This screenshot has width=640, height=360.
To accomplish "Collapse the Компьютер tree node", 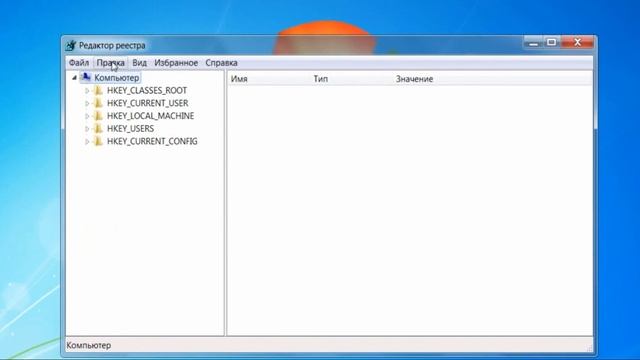I will 74,78.
